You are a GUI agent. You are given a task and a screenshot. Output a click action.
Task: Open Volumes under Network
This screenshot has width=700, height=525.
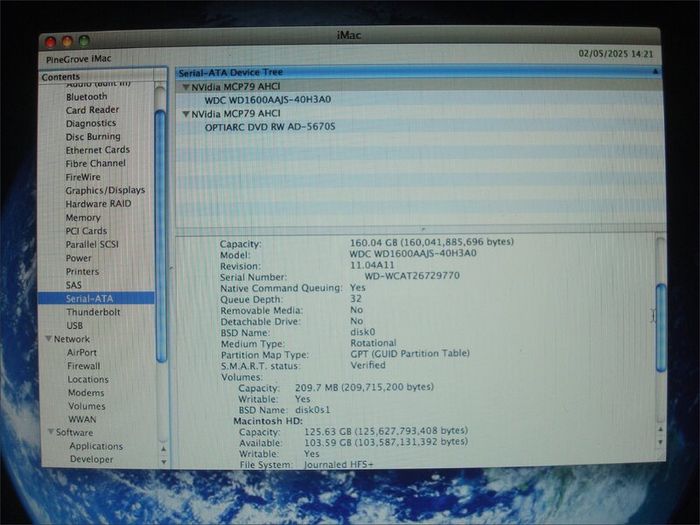(x=87, y=406)
